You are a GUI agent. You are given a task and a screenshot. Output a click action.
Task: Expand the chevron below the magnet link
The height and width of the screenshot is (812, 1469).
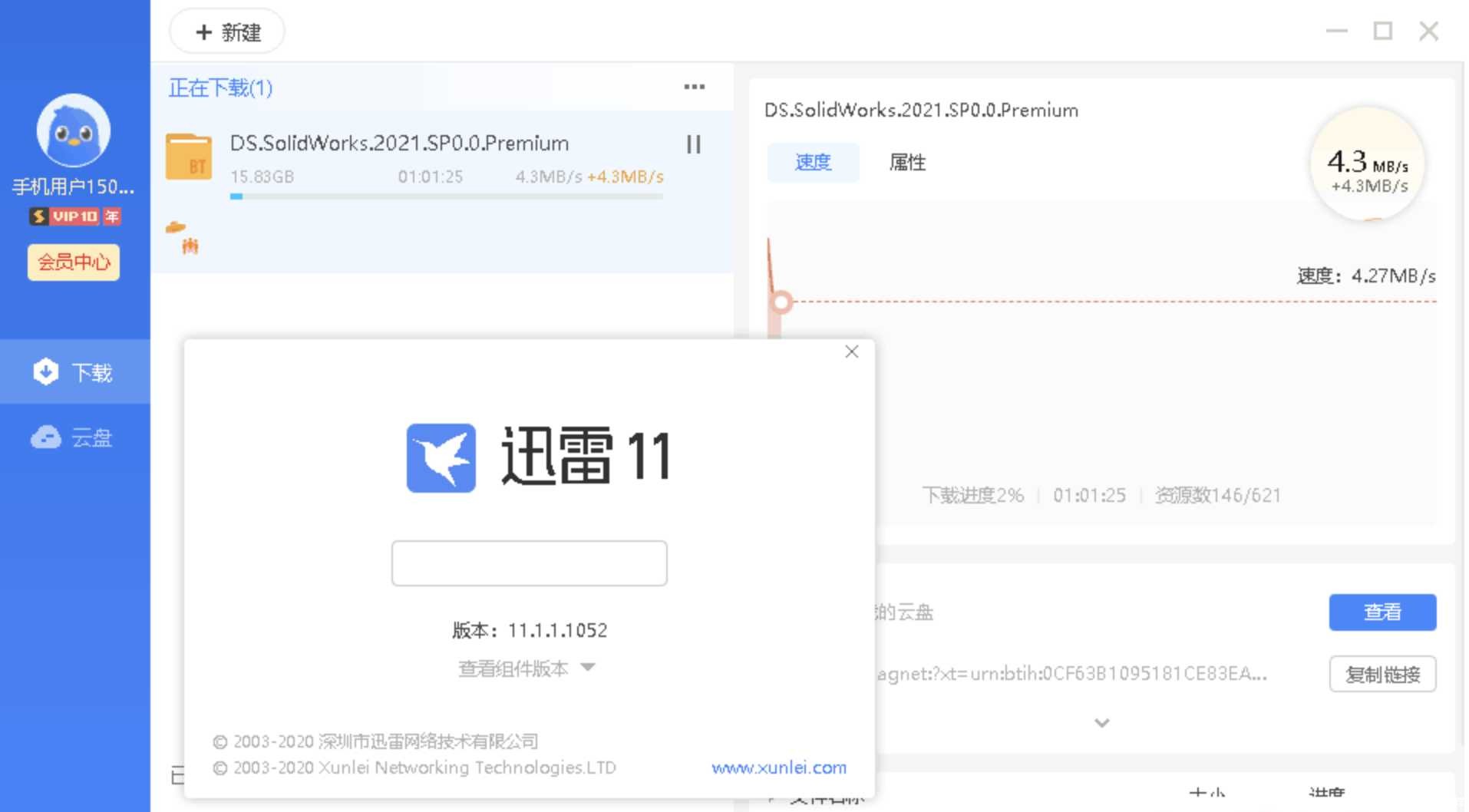(1101, 723)
